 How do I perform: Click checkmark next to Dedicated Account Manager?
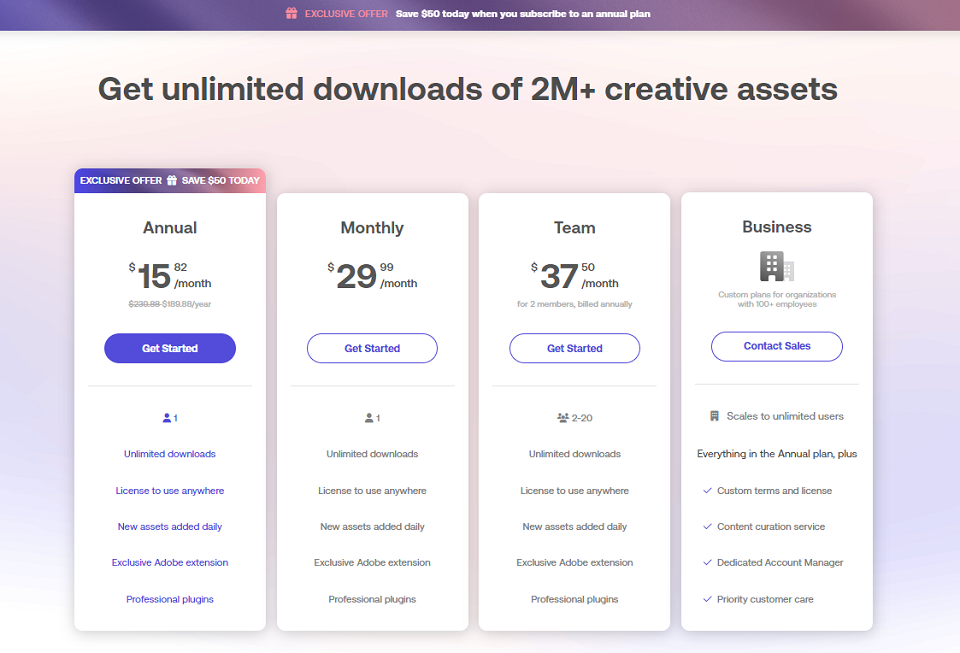coord(708,562)
